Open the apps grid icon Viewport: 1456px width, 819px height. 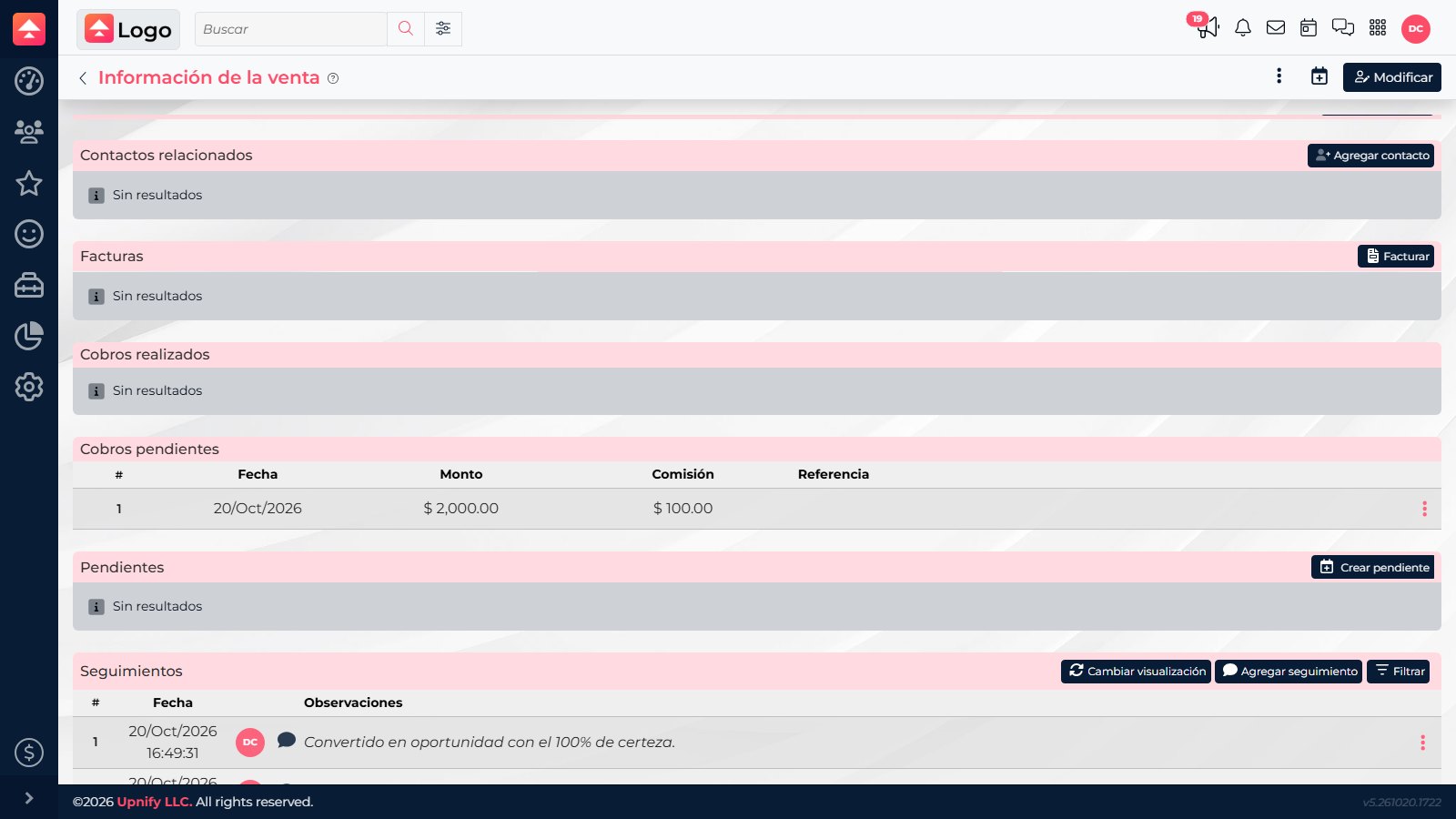coord(1378,28)
